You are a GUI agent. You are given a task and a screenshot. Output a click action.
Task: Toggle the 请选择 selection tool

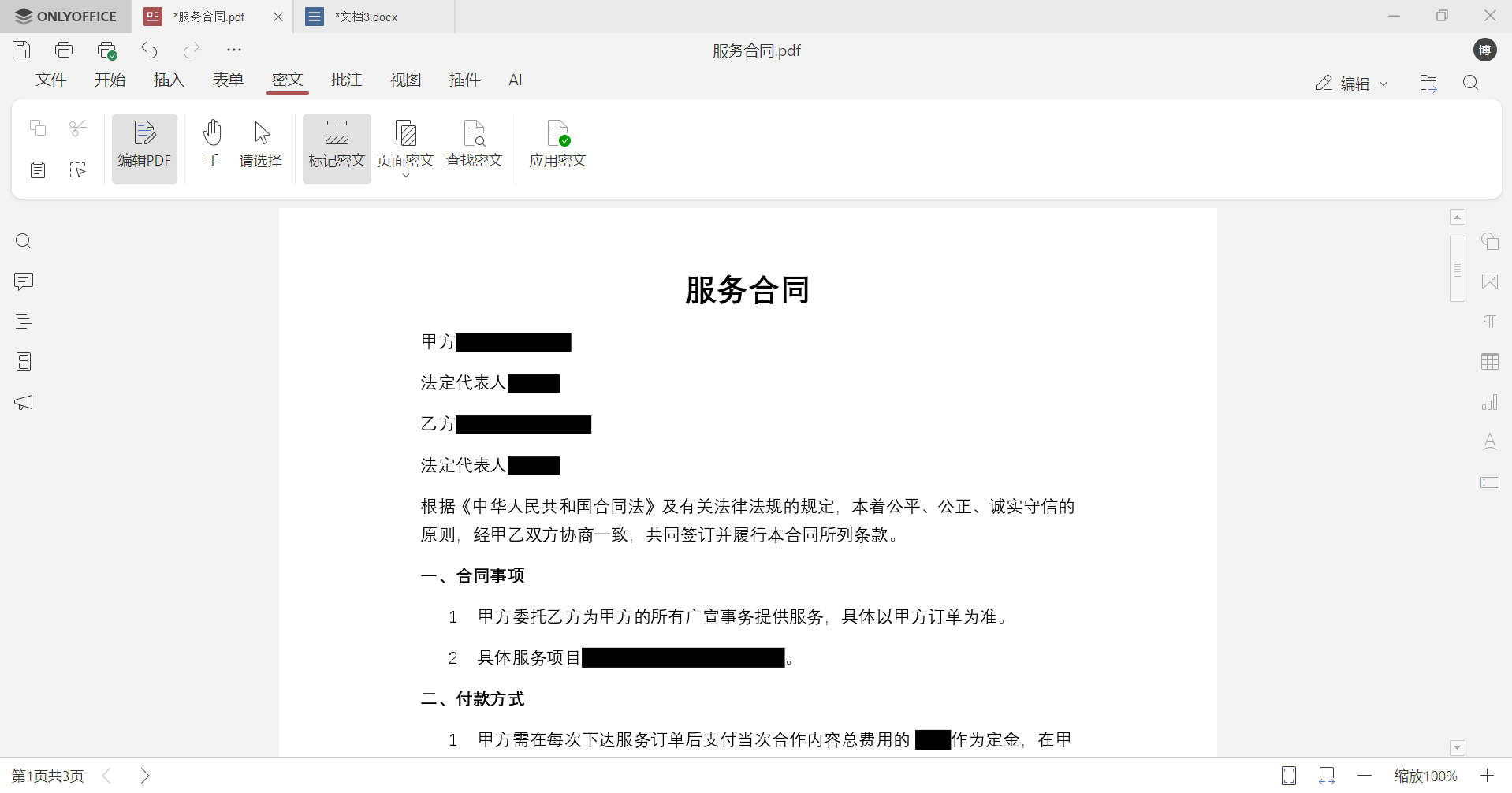260,146
